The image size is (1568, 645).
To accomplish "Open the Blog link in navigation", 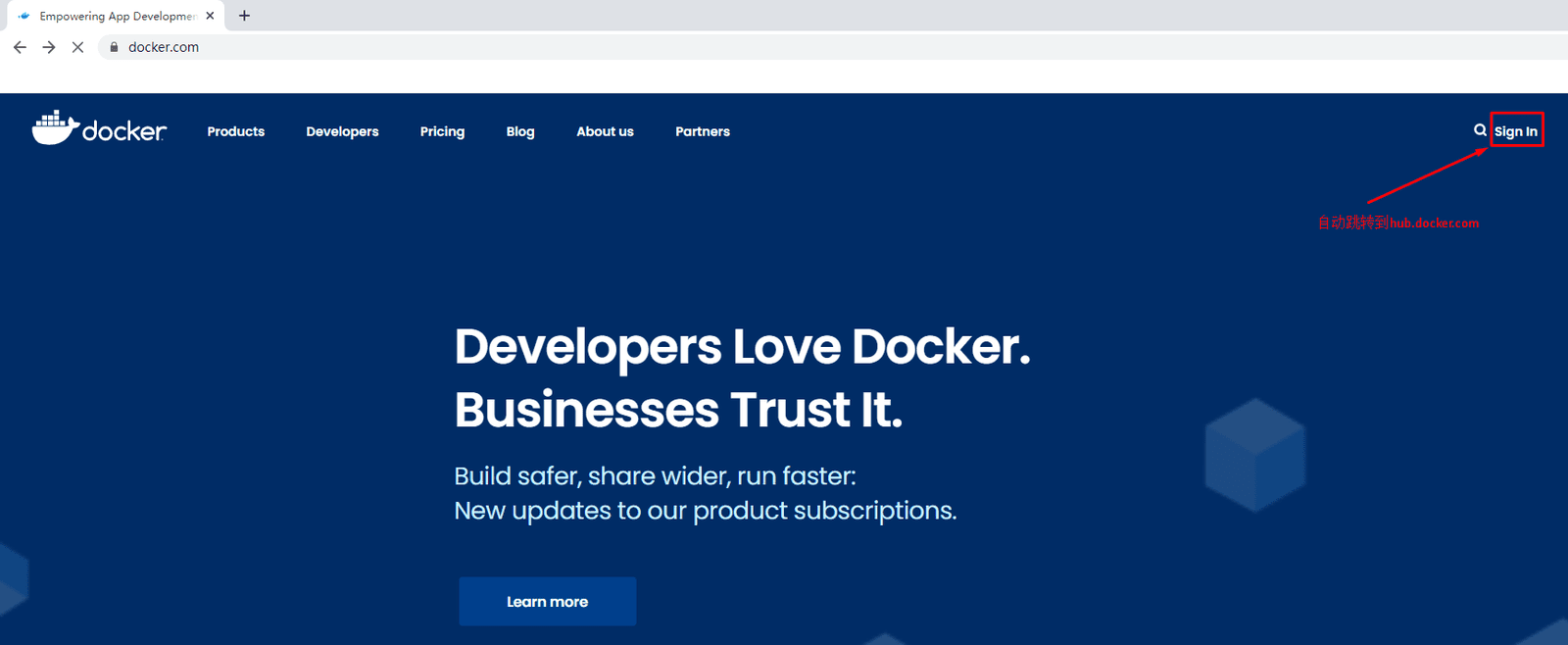I will coord(520,131).
